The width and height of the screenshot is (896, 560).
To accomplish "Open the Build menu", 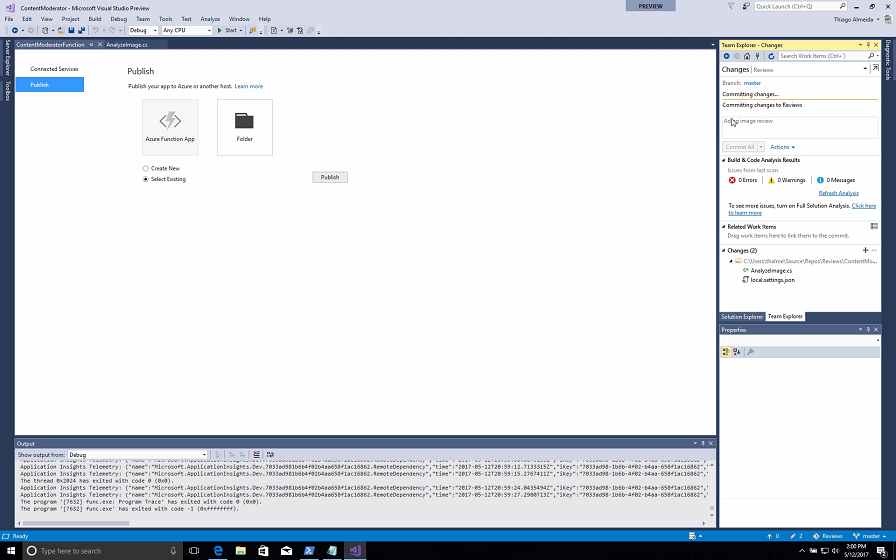I will coord(95,19).
